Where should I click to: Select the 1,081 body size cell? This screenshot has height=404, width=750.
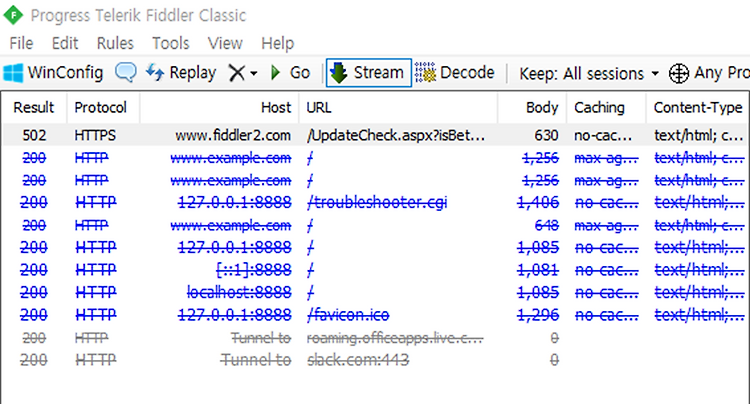(538, 270)
